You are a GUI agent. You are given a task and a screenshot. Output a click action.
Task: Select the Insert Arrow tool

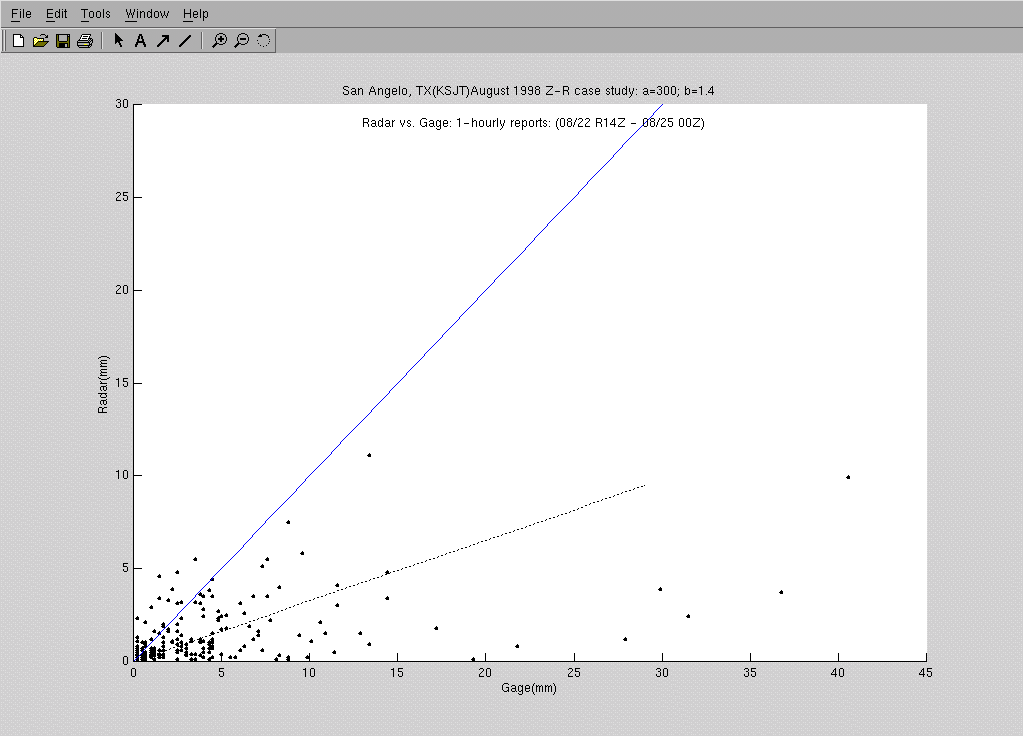click(162, 40)
